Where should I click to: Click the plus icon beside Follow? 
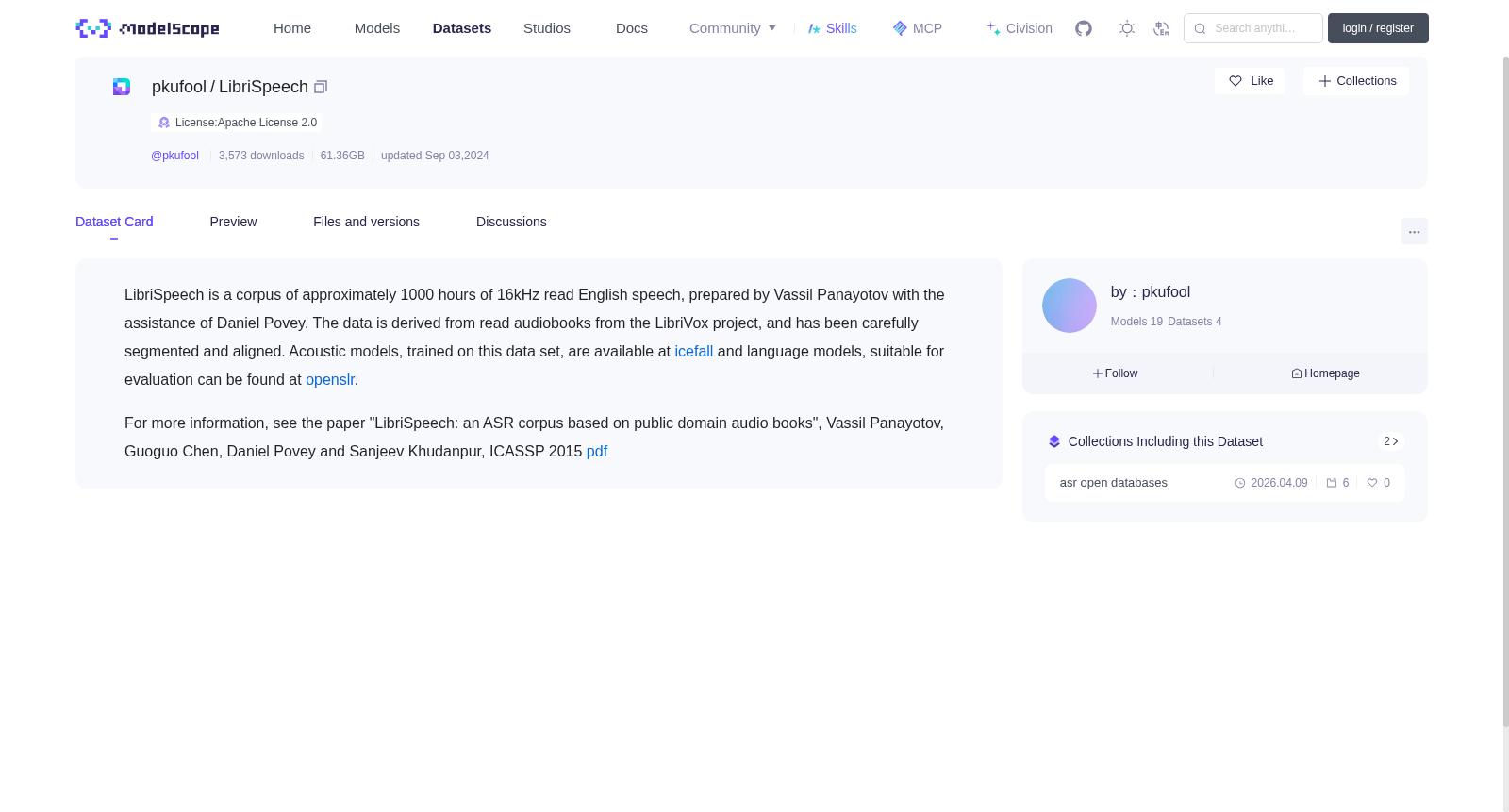tap(1098, 373)
